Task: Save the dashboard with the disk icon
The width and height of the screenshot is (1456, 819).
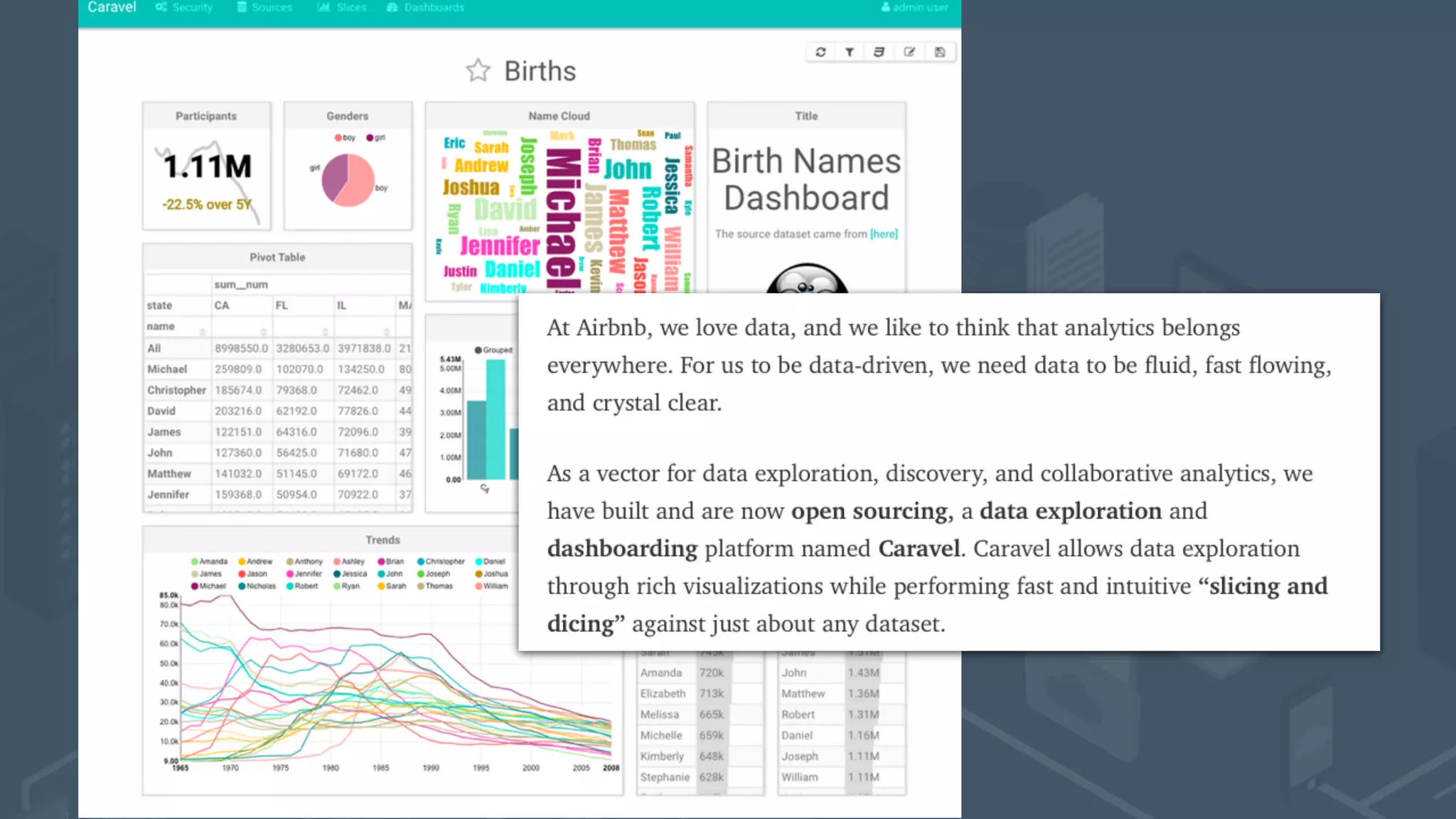Action: point(940,52)
